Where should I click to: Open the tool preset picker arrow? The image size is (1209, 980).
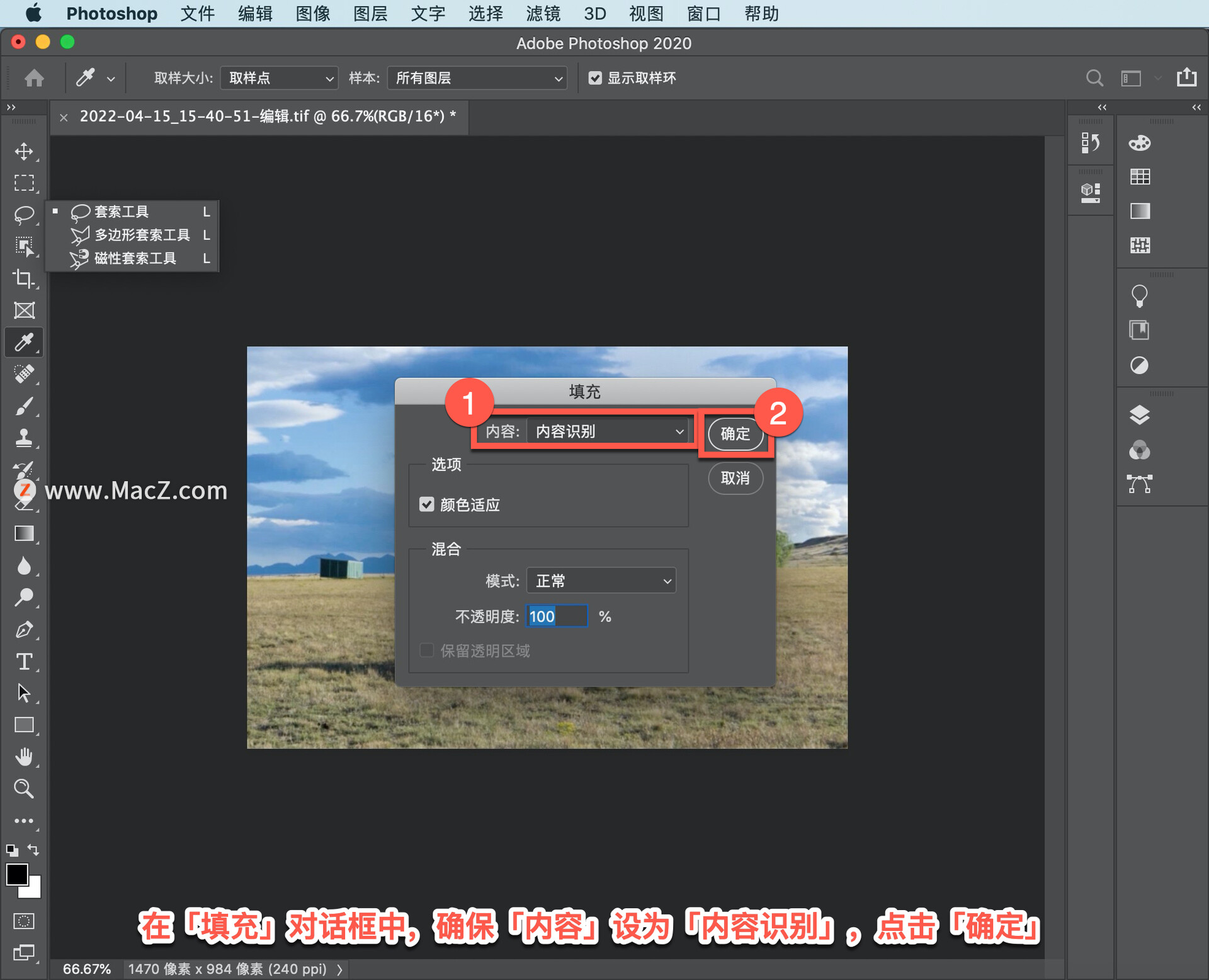(111, 79)
